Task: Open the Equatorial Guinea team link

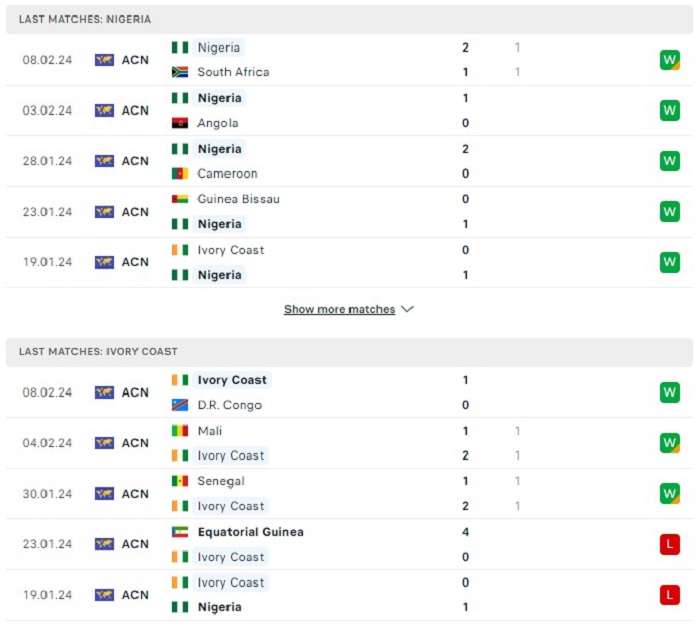Action: click(250, 532)
